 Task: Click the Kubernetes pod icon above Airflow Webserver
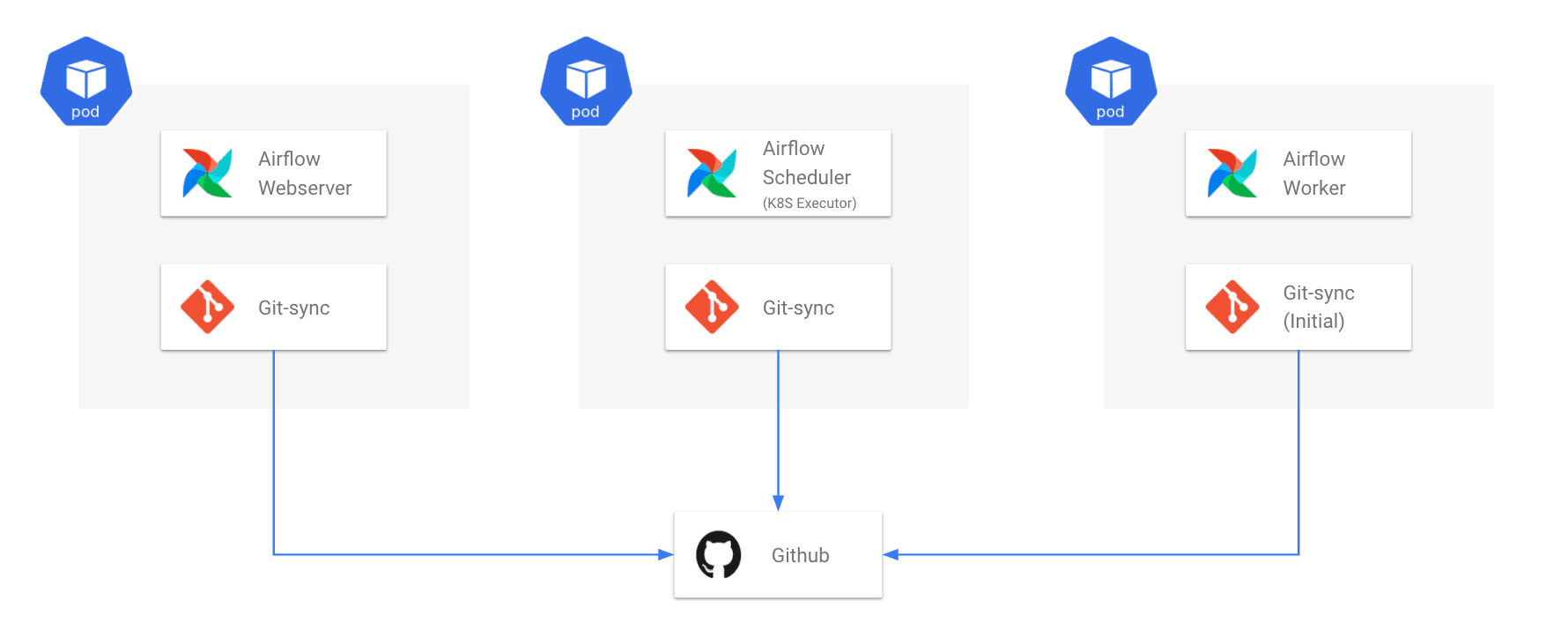click(x=86, y=81)
